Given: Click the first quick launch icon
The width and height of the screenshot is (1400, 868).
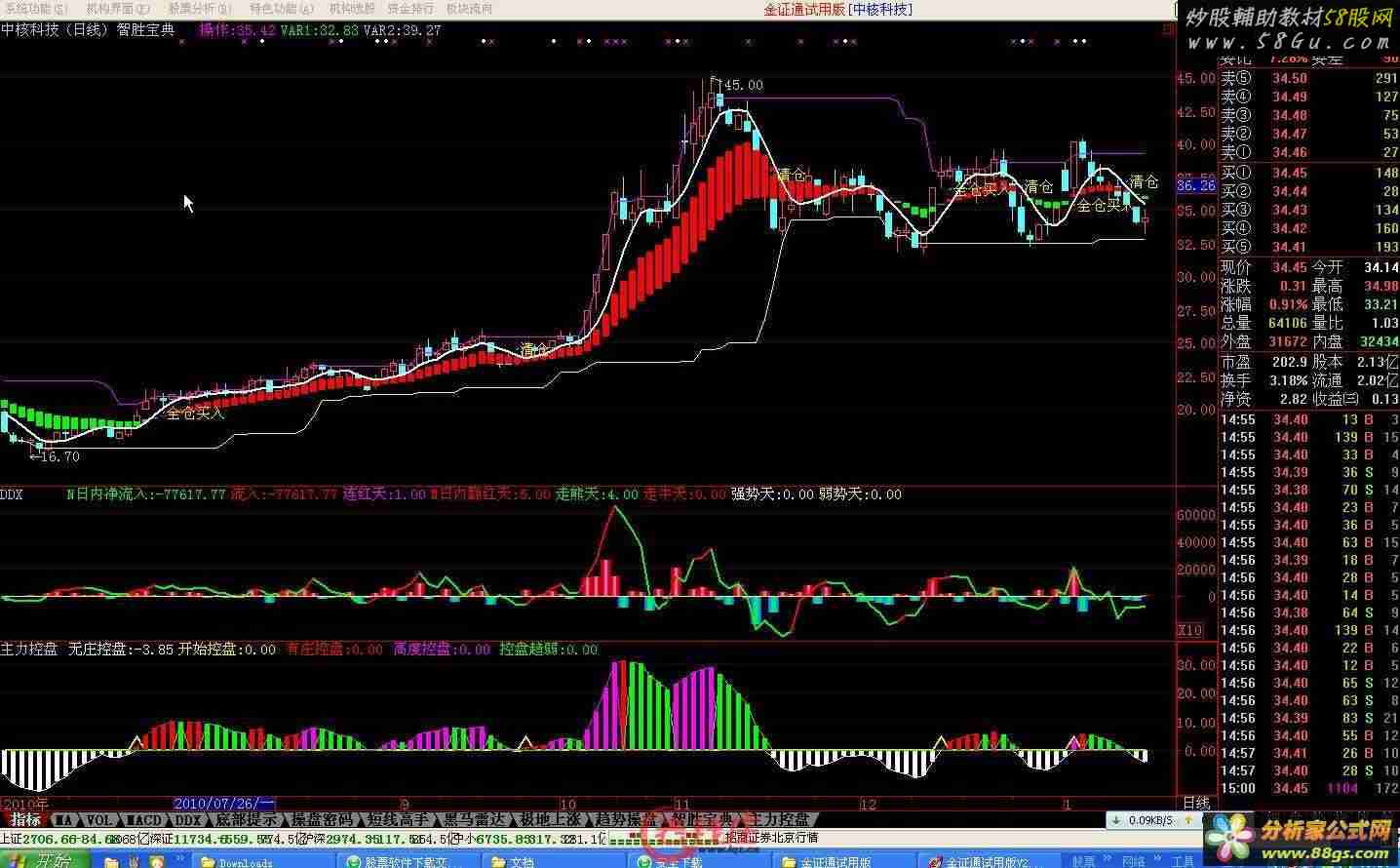Looking at the screenshot, I should pyautogui.click(x=112, y=861).
